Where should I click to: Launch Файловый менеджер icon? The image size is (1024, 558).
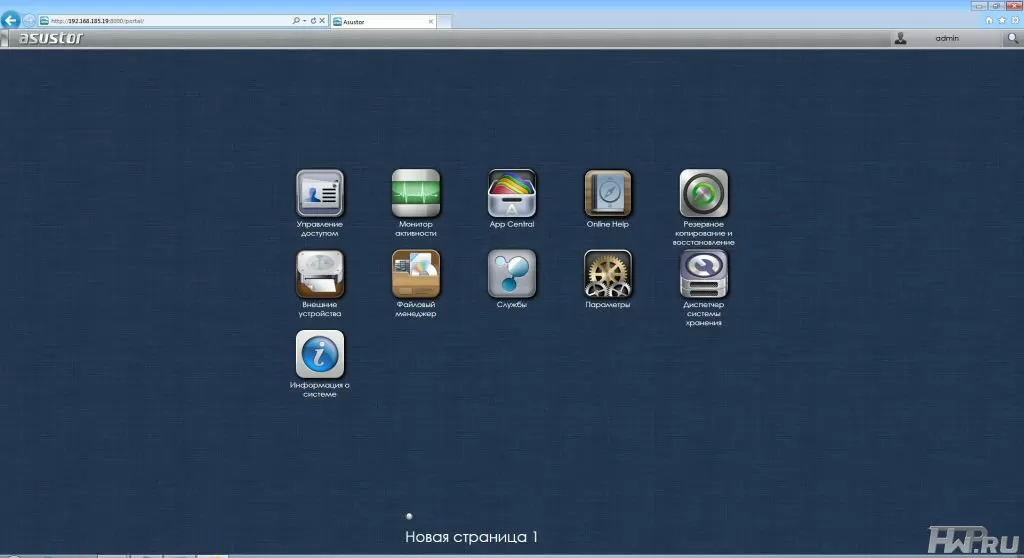point(415,274)
